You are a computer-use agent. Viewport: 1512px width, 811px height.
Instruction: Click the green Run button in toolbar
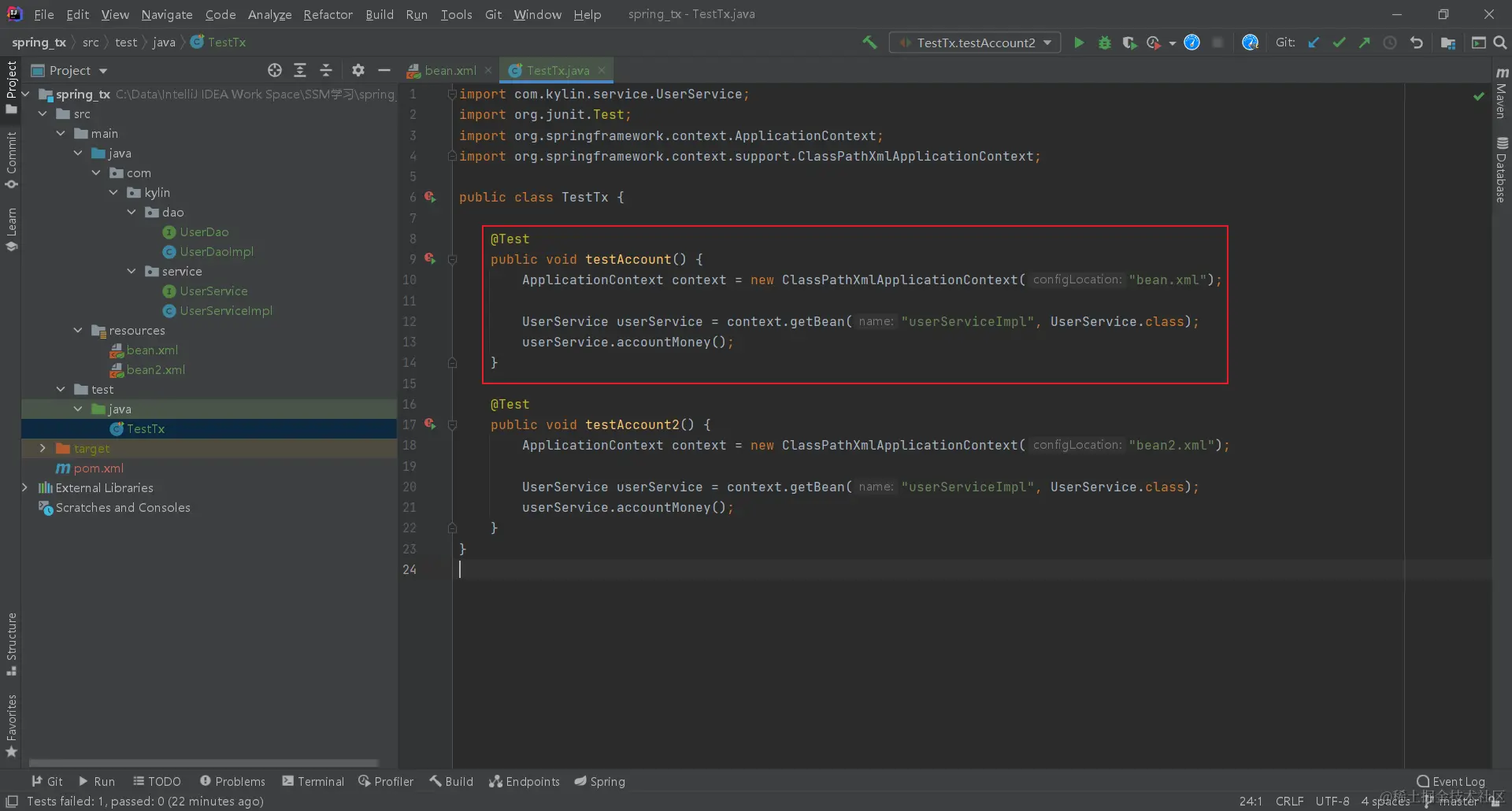pos(1079,43)
